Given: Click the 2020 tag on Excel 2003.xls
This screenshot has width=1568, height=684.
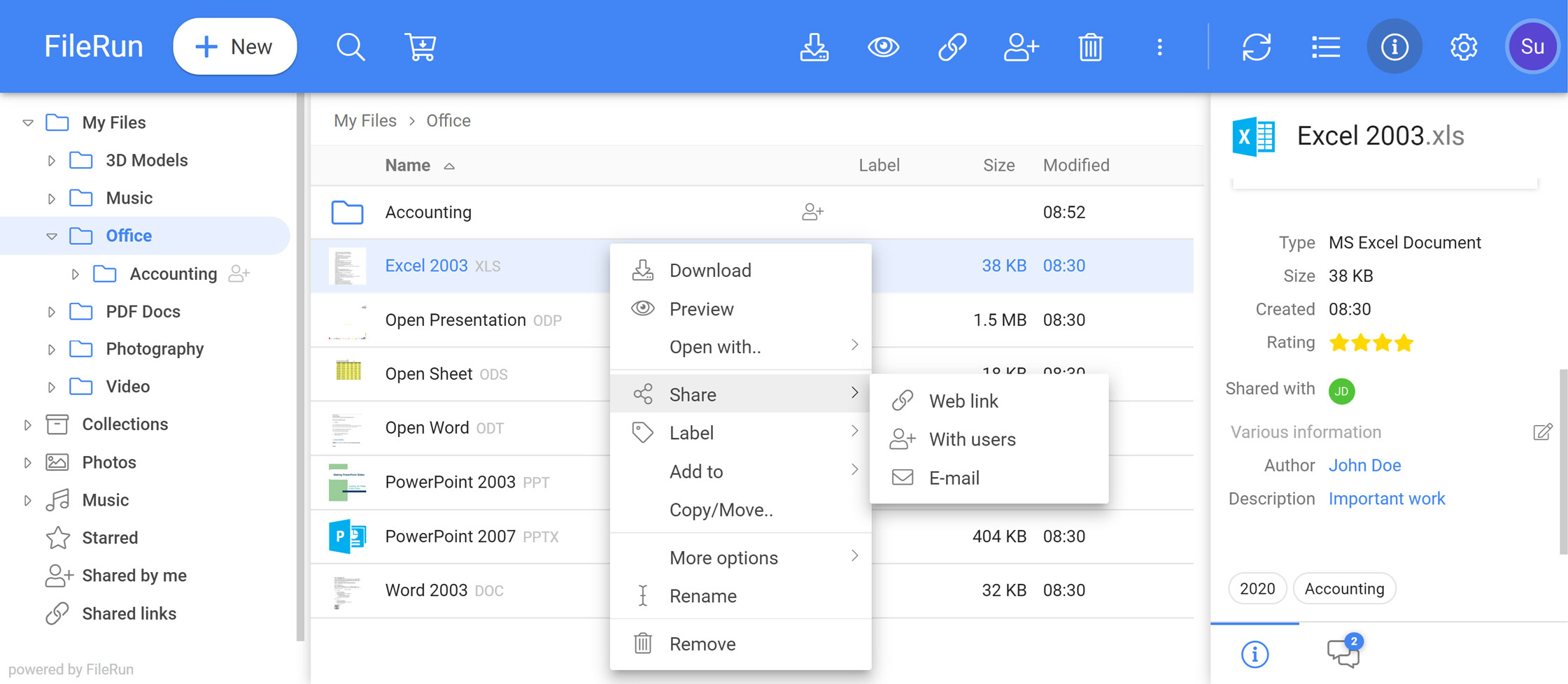Looking at the screenshot, I should tap(1257, 588).
